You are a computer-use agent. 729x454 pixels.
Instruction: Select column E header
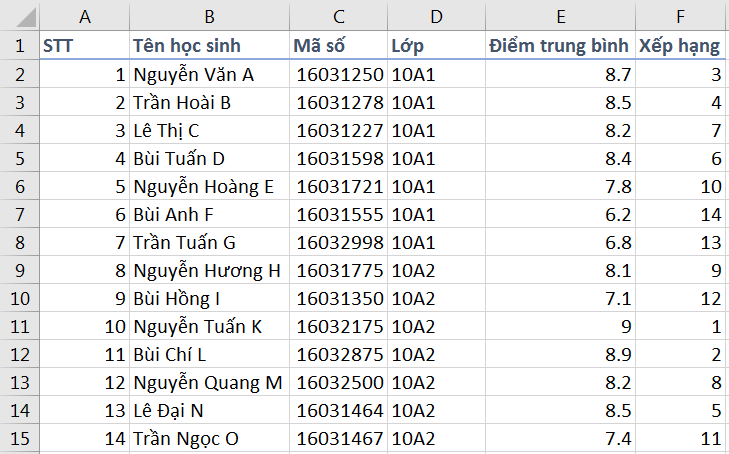560,17
